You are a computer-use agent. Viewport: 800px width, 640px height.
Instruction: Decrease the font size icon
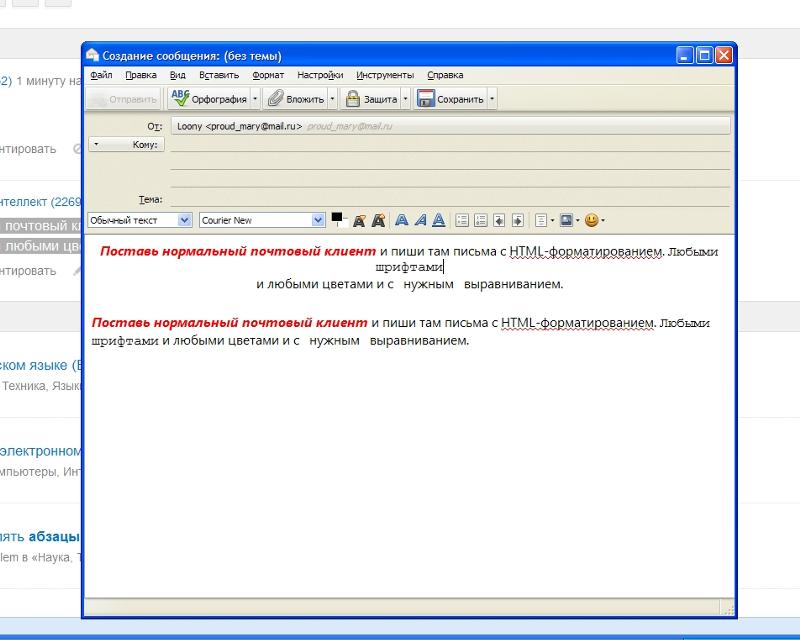point(359,220)
